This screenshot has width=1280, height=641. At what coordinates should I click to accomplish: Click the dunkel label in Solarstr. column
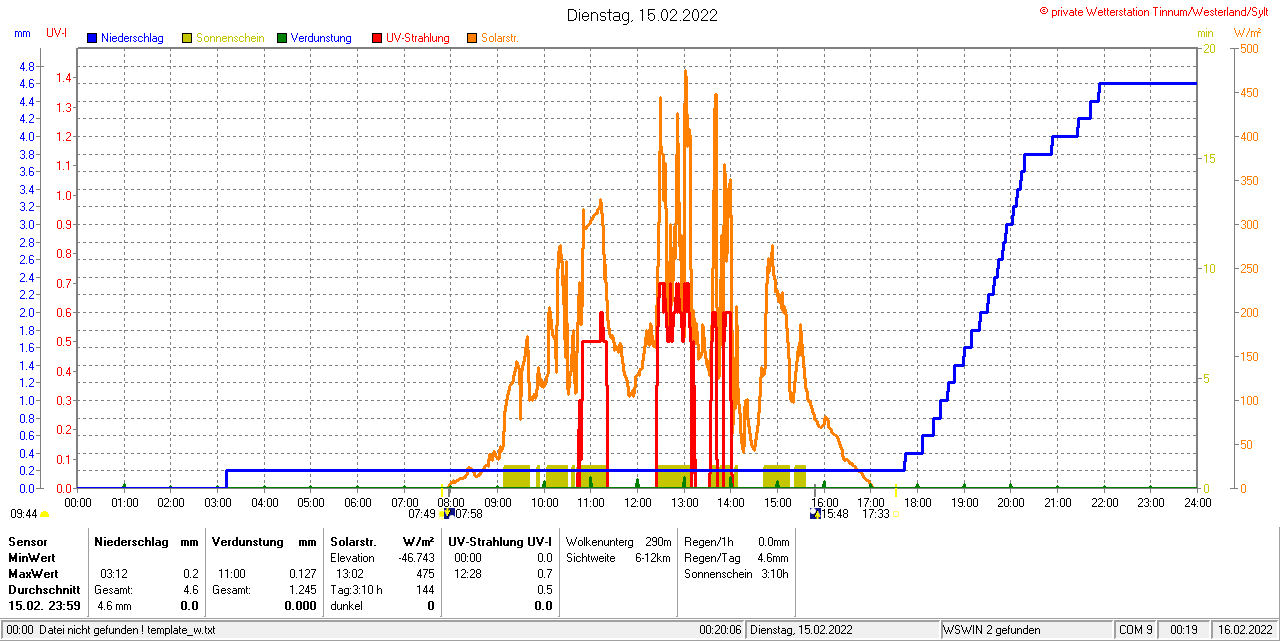(x=346, y=606)
